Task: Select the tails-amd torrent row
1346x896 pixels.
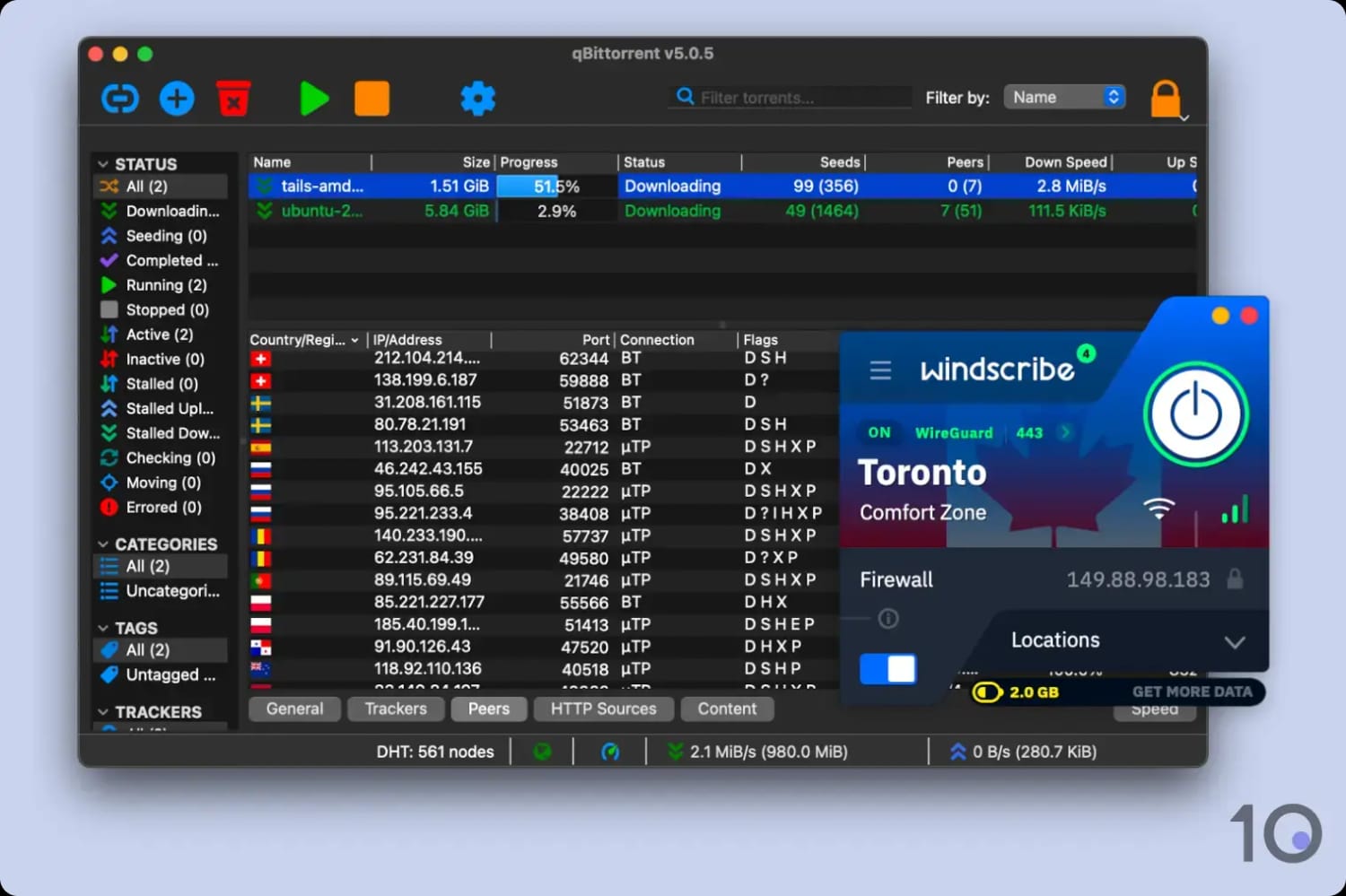Action: tap(722, 187)
